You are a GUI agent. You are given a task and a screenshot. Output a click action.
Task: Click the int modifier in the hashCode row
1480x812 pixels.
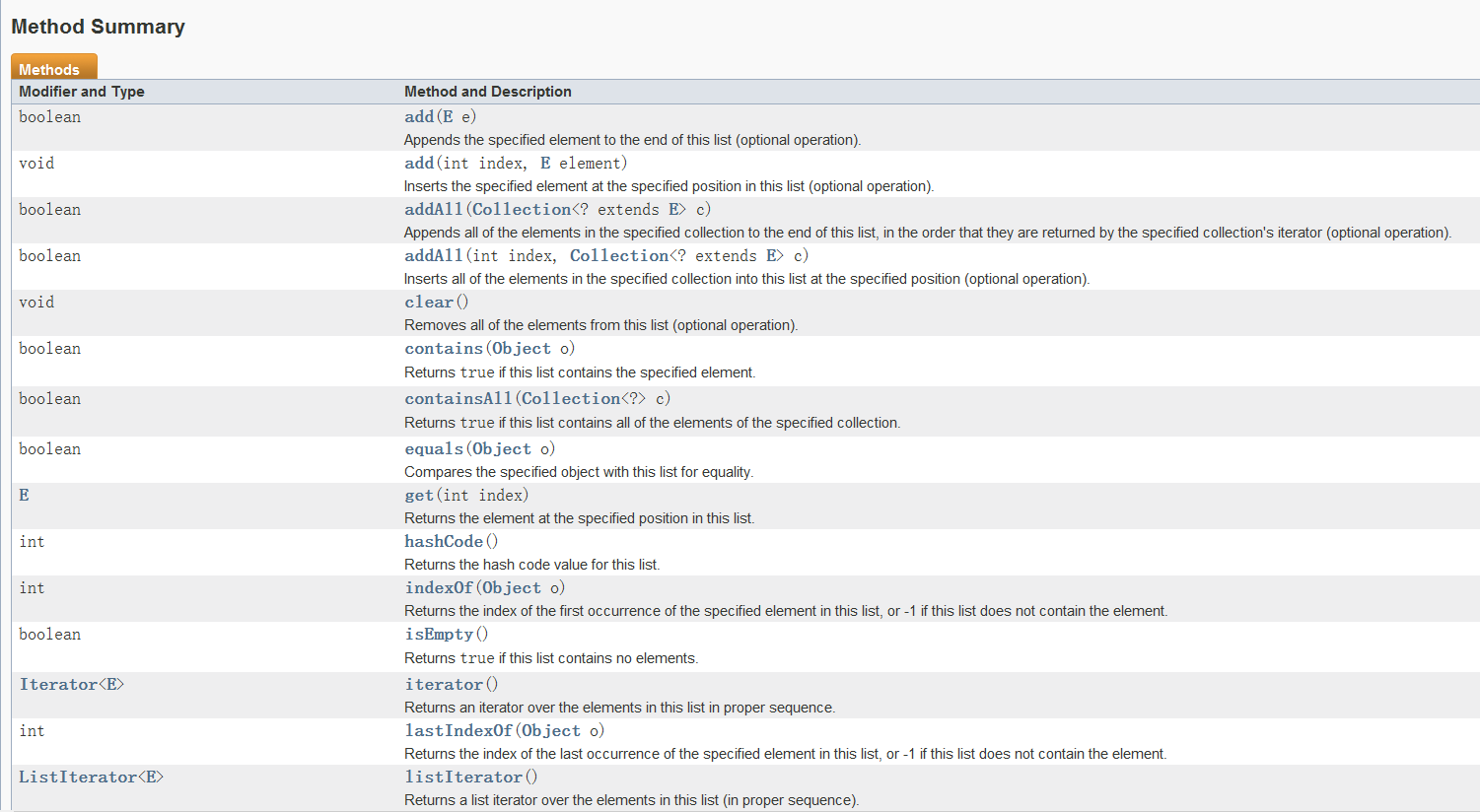click(x=32, y=541)
